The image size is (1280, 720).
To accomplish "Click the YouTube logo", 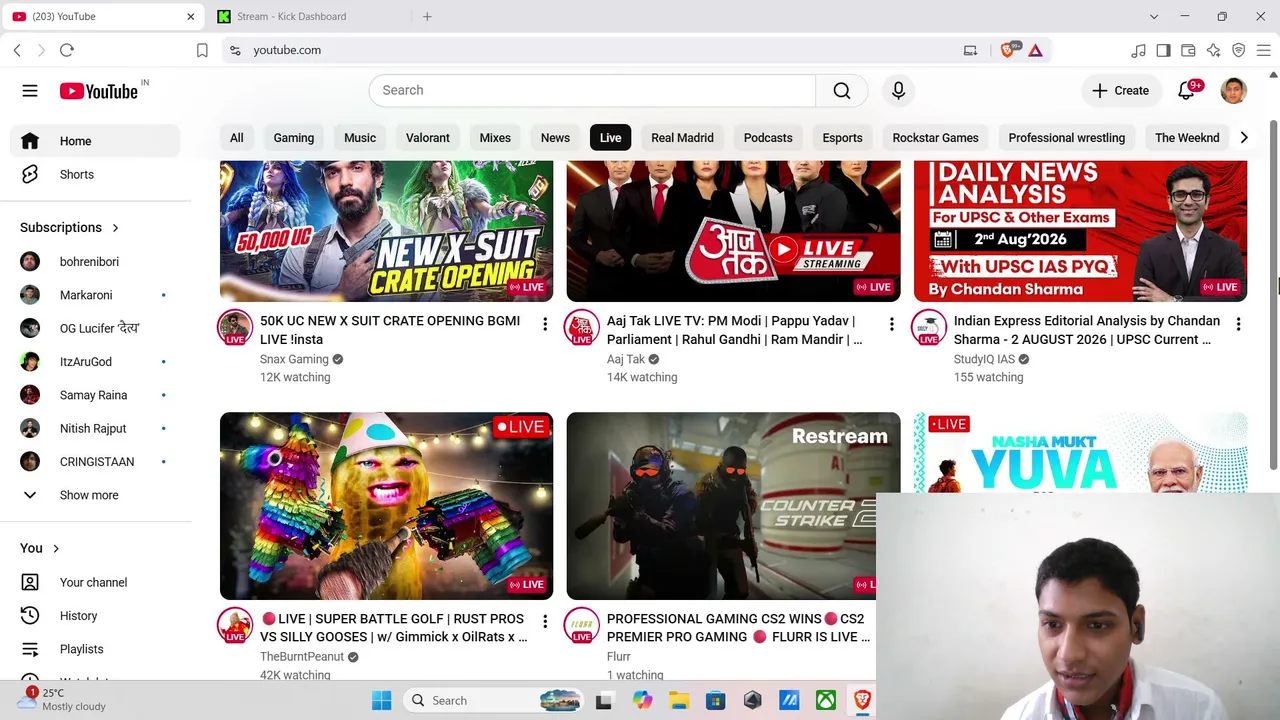I will 98,91.
